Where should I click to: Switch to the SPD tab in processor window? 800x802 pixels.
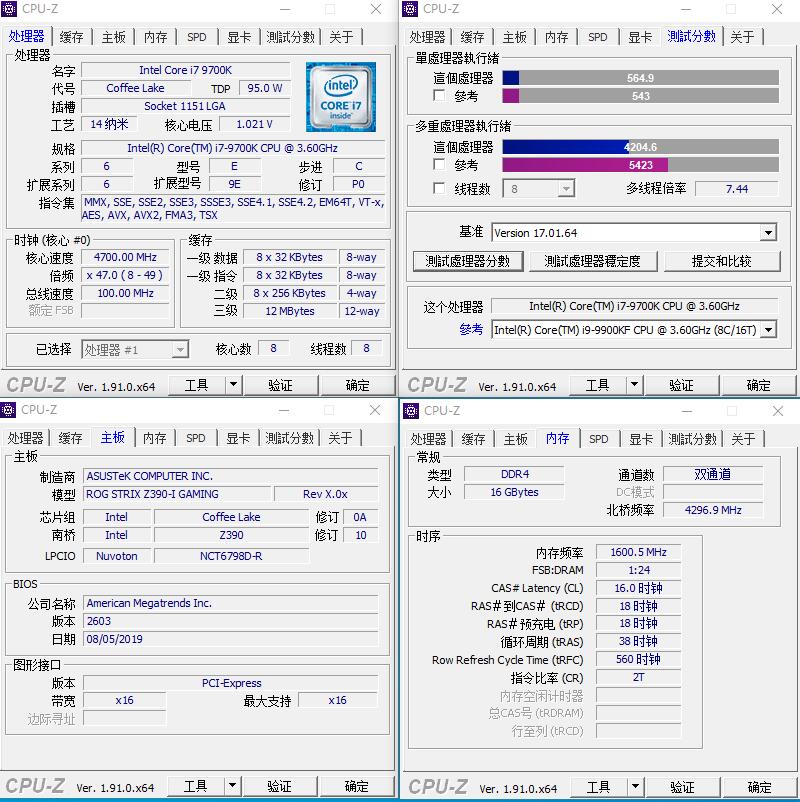[x=197, y=36]
